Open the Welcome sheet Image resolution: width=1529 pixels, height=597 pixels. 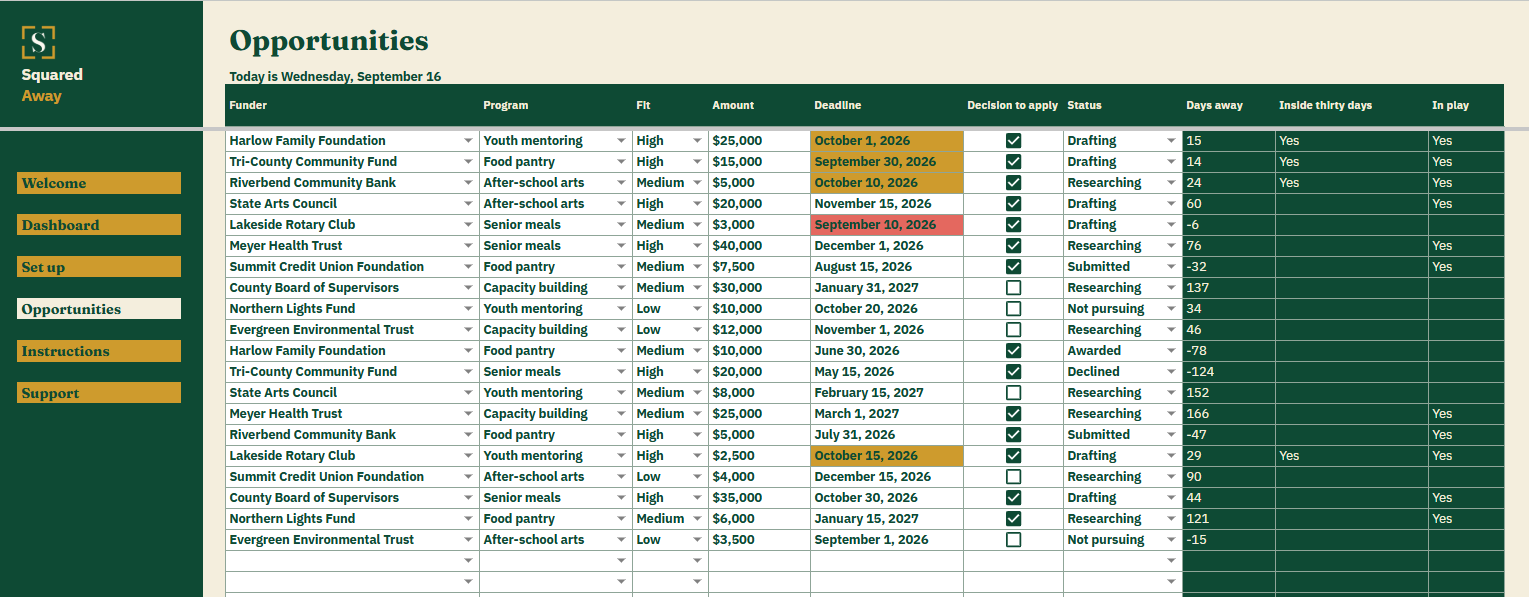click(x=99, y=183)
